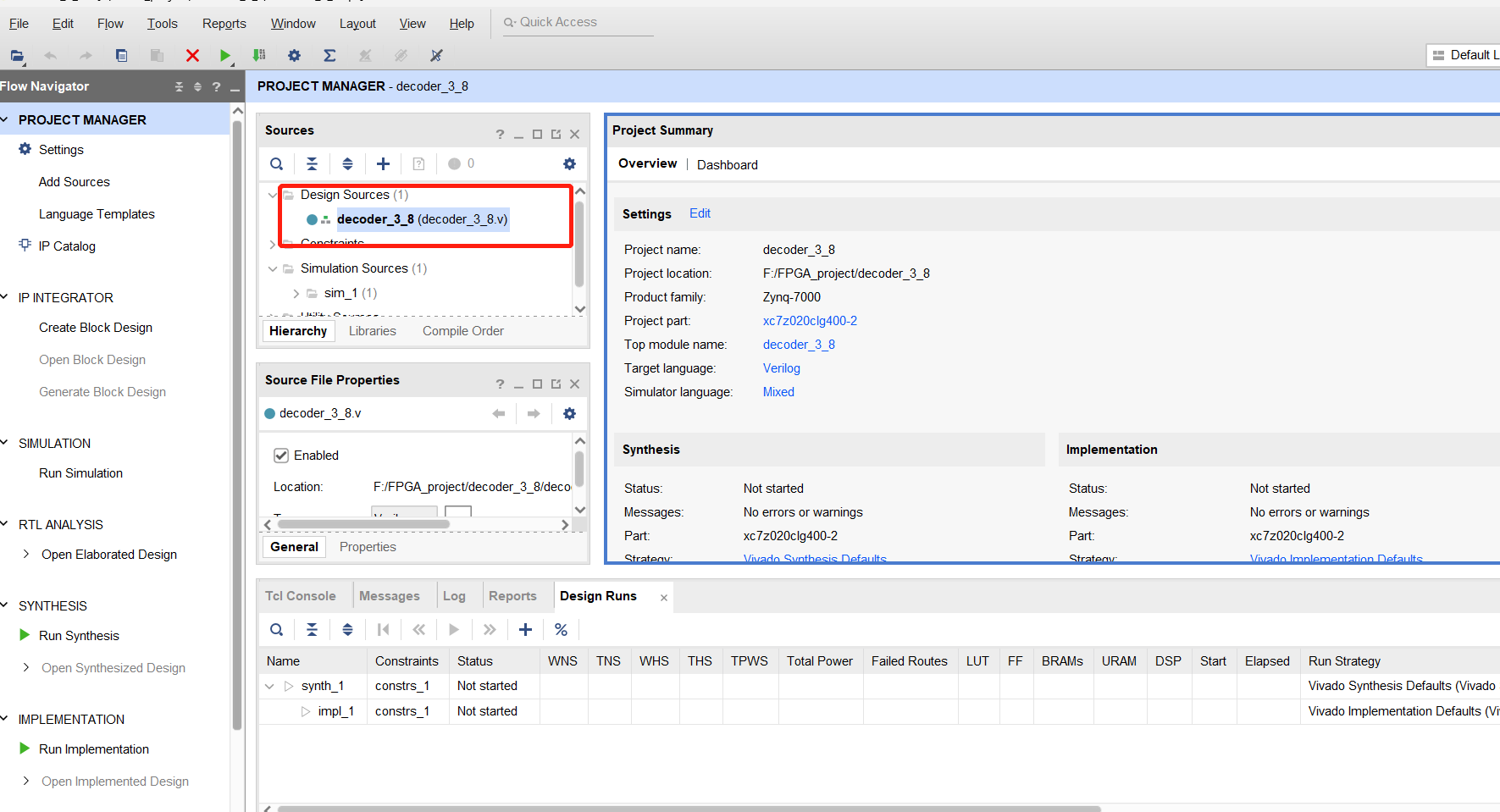
Task: Go forward in Source File Properties
Action: click(x=534, y=414)
